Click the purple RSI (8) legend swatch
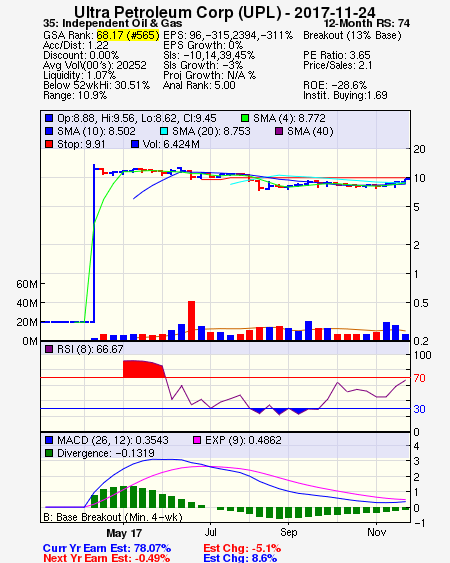Screen dimensions: 450x563 pos(49,349)
